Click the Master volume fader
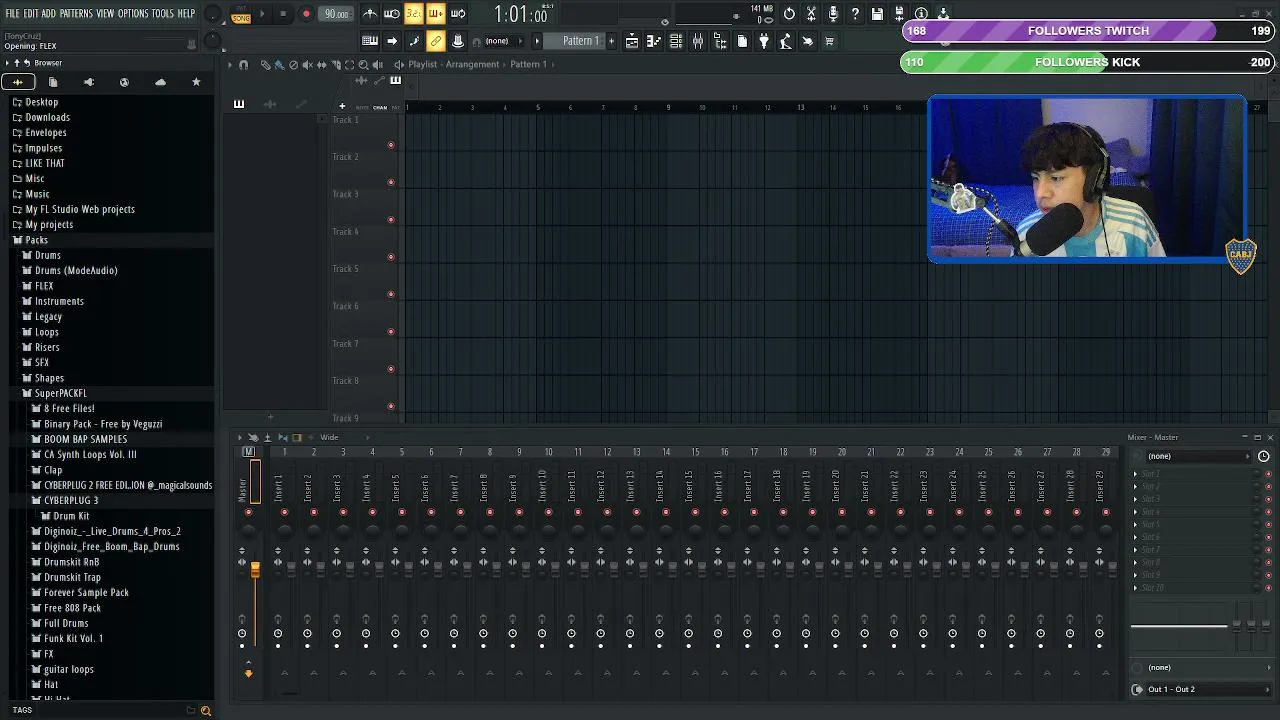 [x=255, y=569]
